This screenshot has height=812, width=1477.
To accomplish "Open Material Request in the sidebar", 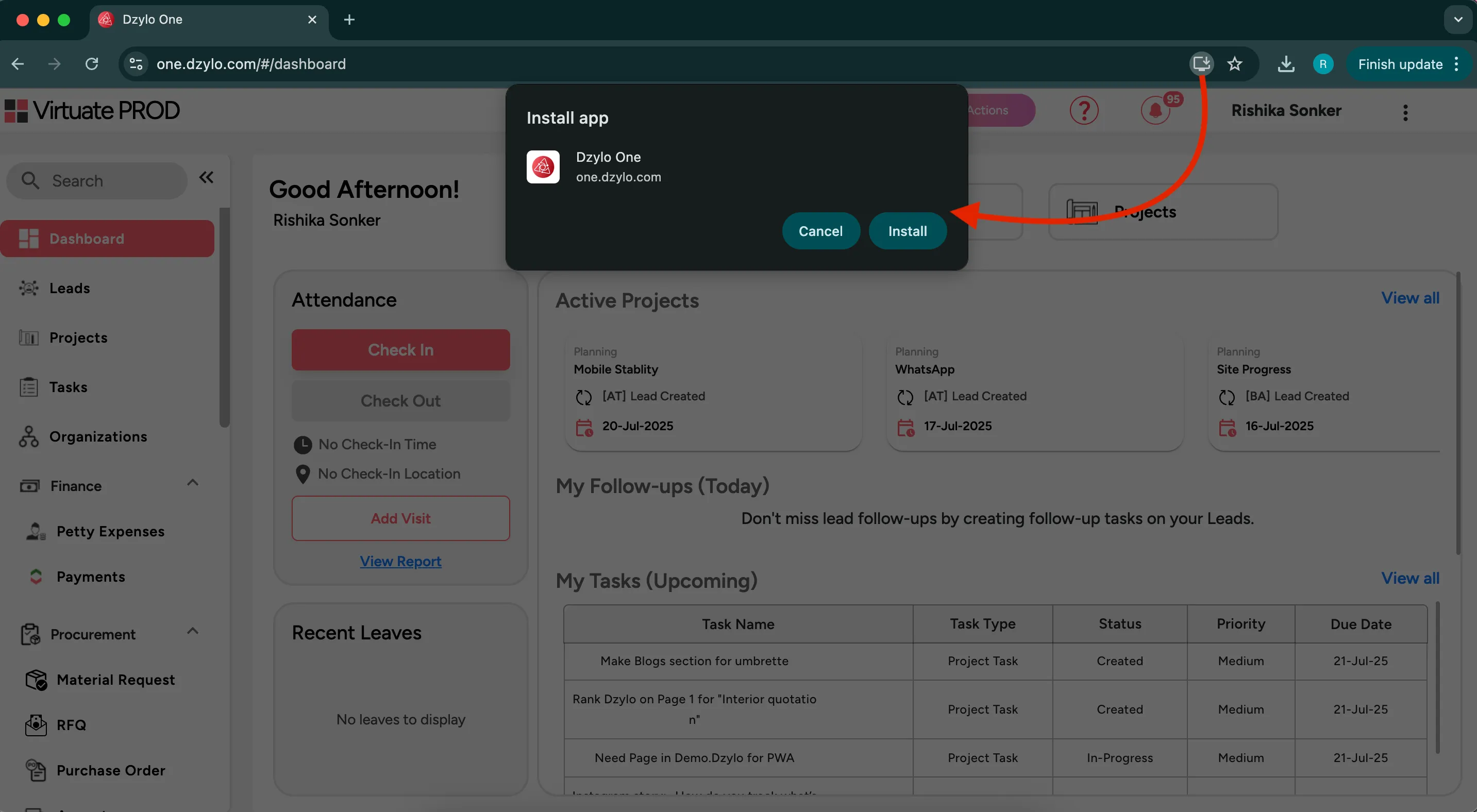I will (115, 680).
